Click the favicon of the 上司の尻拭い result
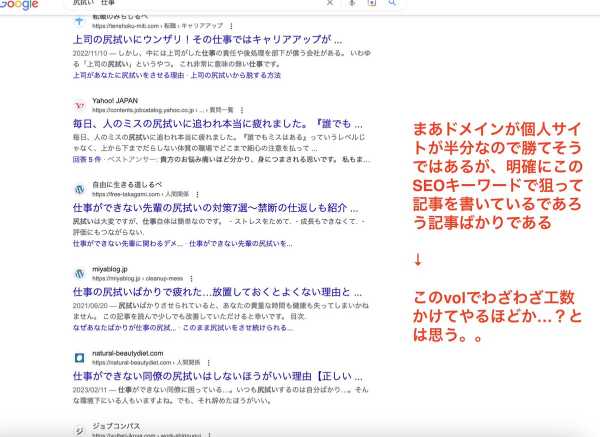 79,21
